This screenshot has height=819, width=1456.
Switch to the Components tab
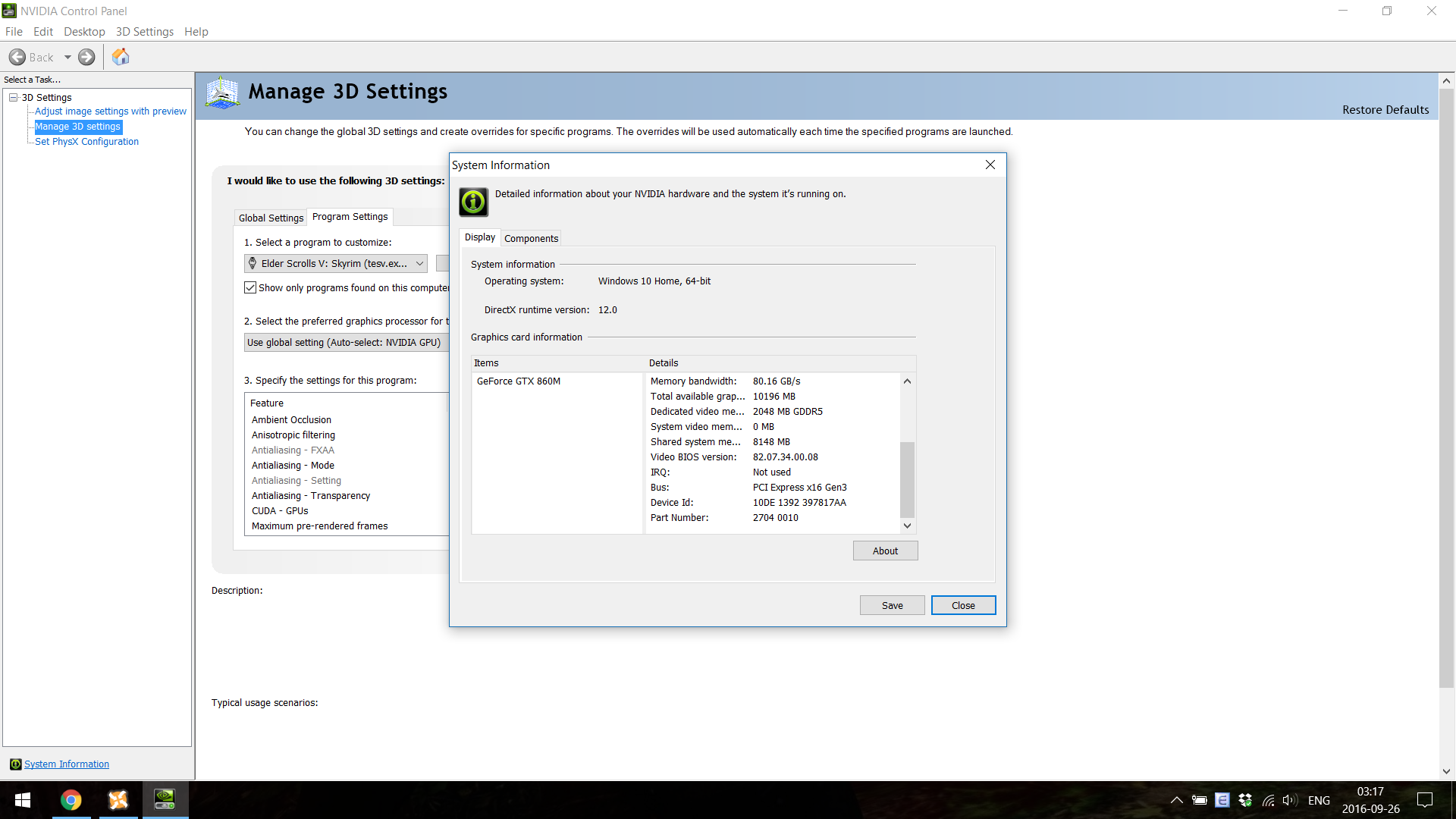click(x=531, y=238)
